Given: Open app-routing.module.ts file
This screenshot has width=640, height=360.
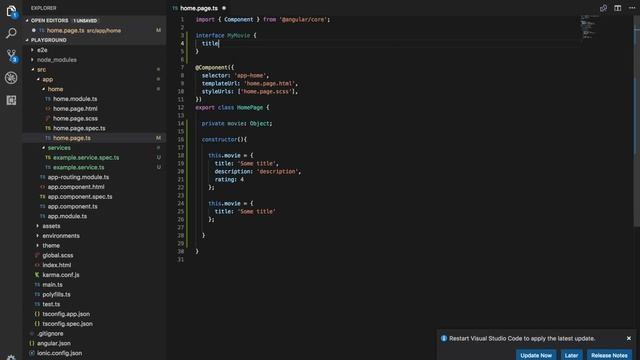Looking at the screenshot, I should [78, 177].
